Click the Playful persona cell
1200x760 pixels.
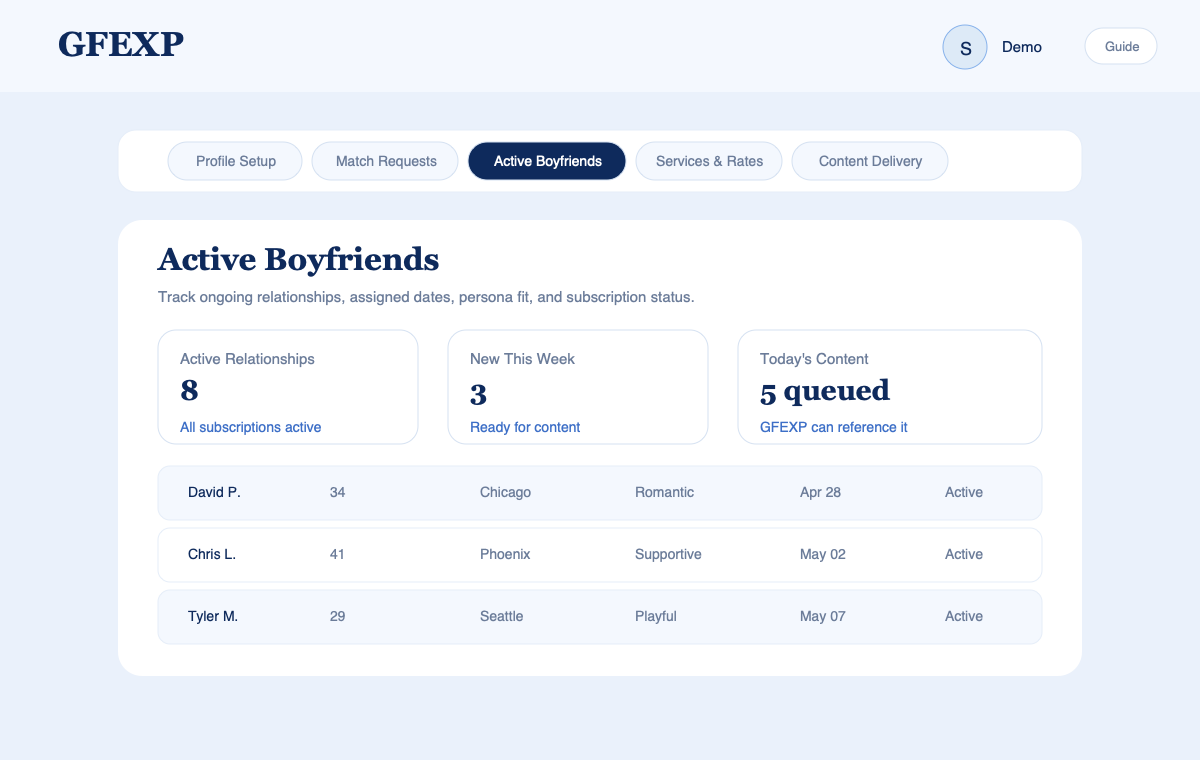656,616
